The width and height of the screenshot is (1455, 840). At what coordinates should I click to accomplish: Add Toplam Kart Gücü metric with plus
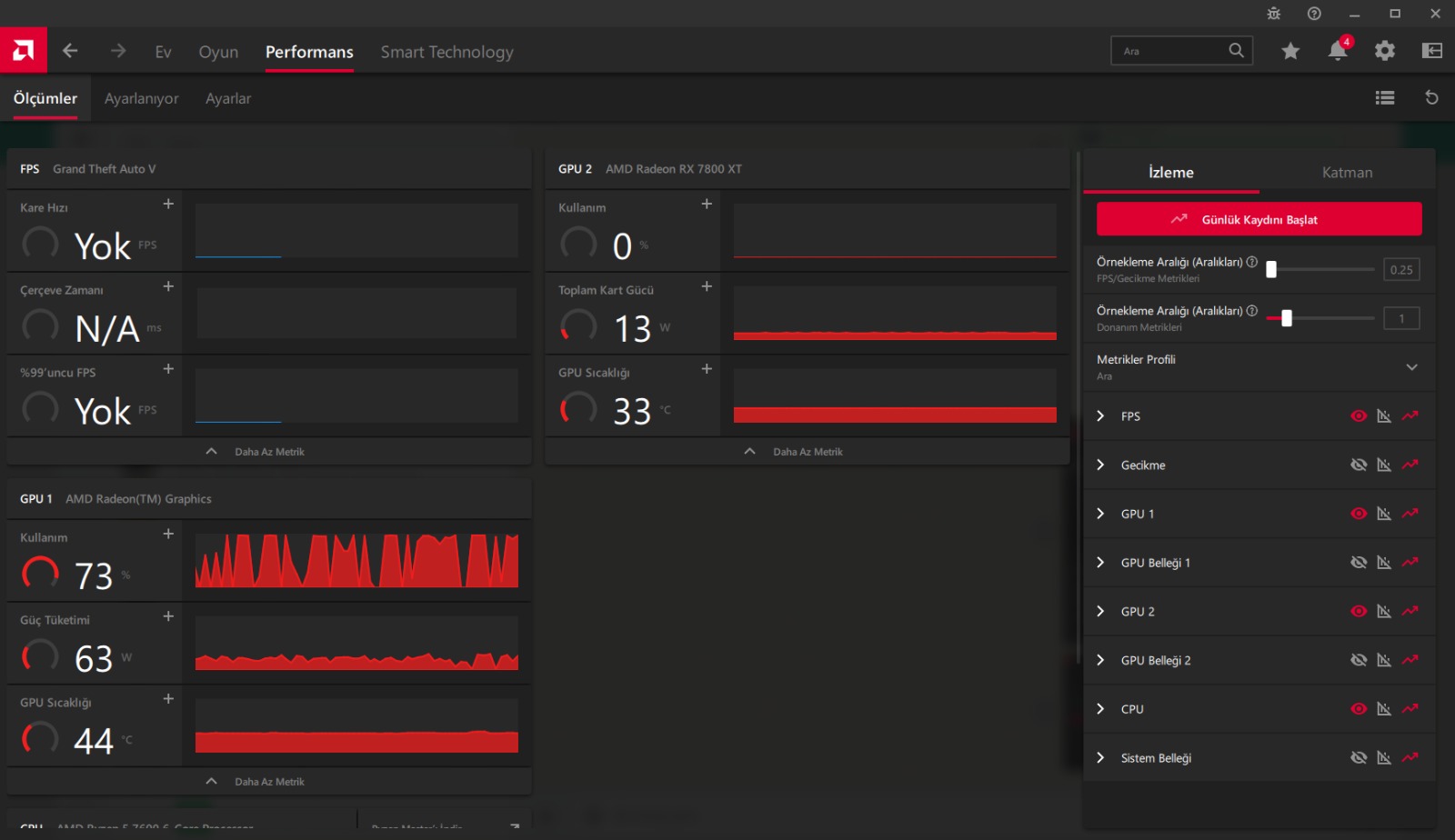(707, 286)
